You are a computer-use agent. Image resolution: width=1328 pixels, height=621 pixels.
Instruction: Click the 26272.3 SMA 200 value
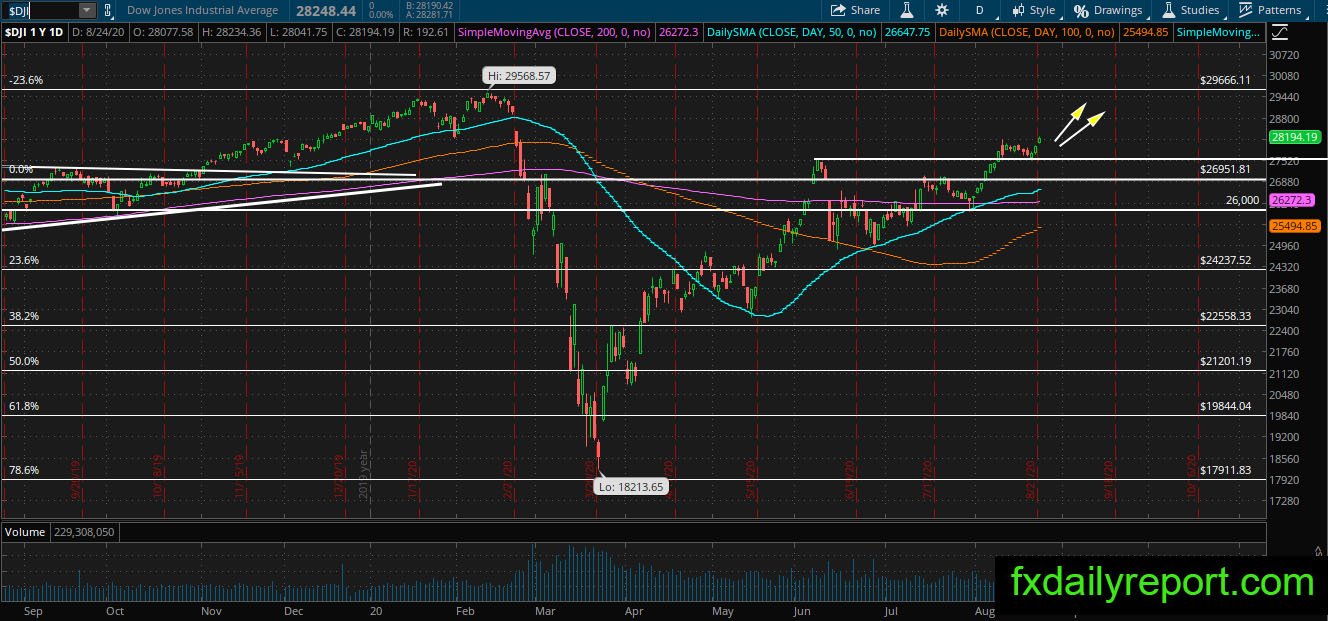pyautogui.click(x=680, y=33)
